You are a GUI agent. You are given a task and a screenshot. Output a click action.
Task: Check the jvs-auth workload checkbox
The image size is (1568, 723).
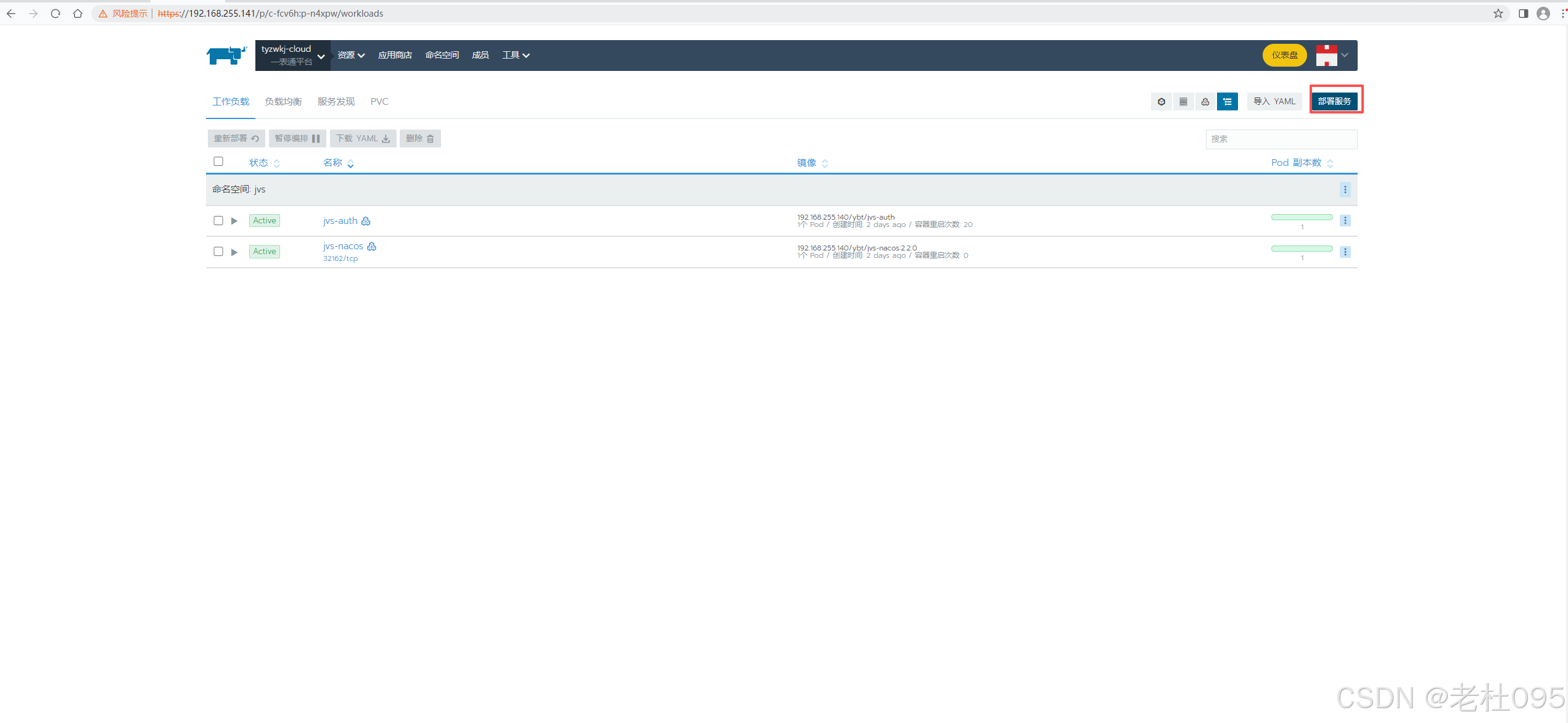(218, 221)
